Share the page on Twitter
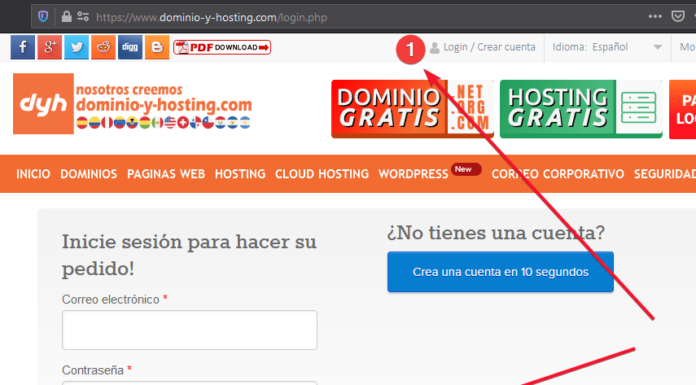 (x=76, y=47)
